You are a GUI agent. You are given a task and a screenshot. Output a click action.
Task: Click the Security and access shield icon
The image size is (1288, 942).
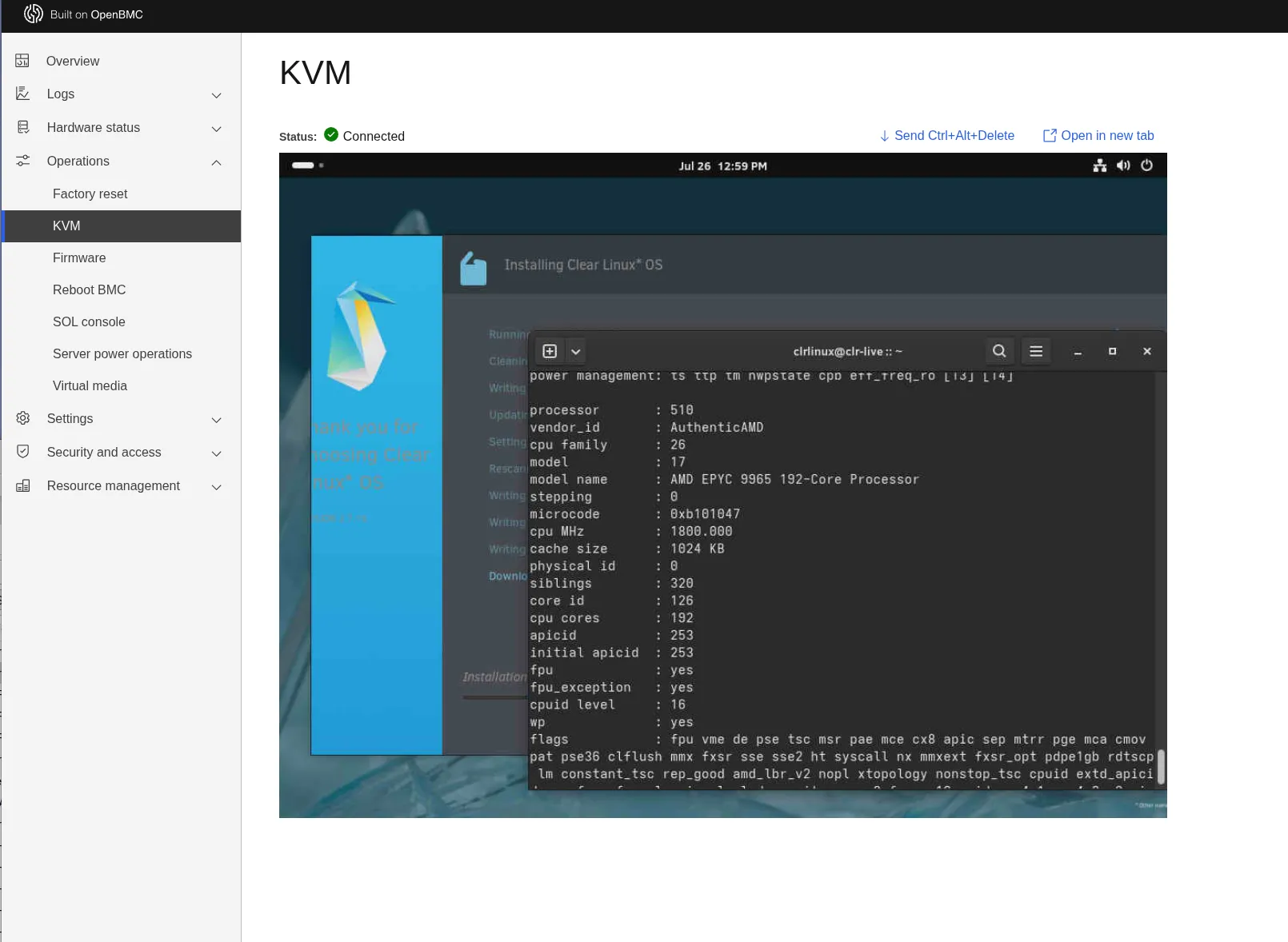tap(23, 452)
